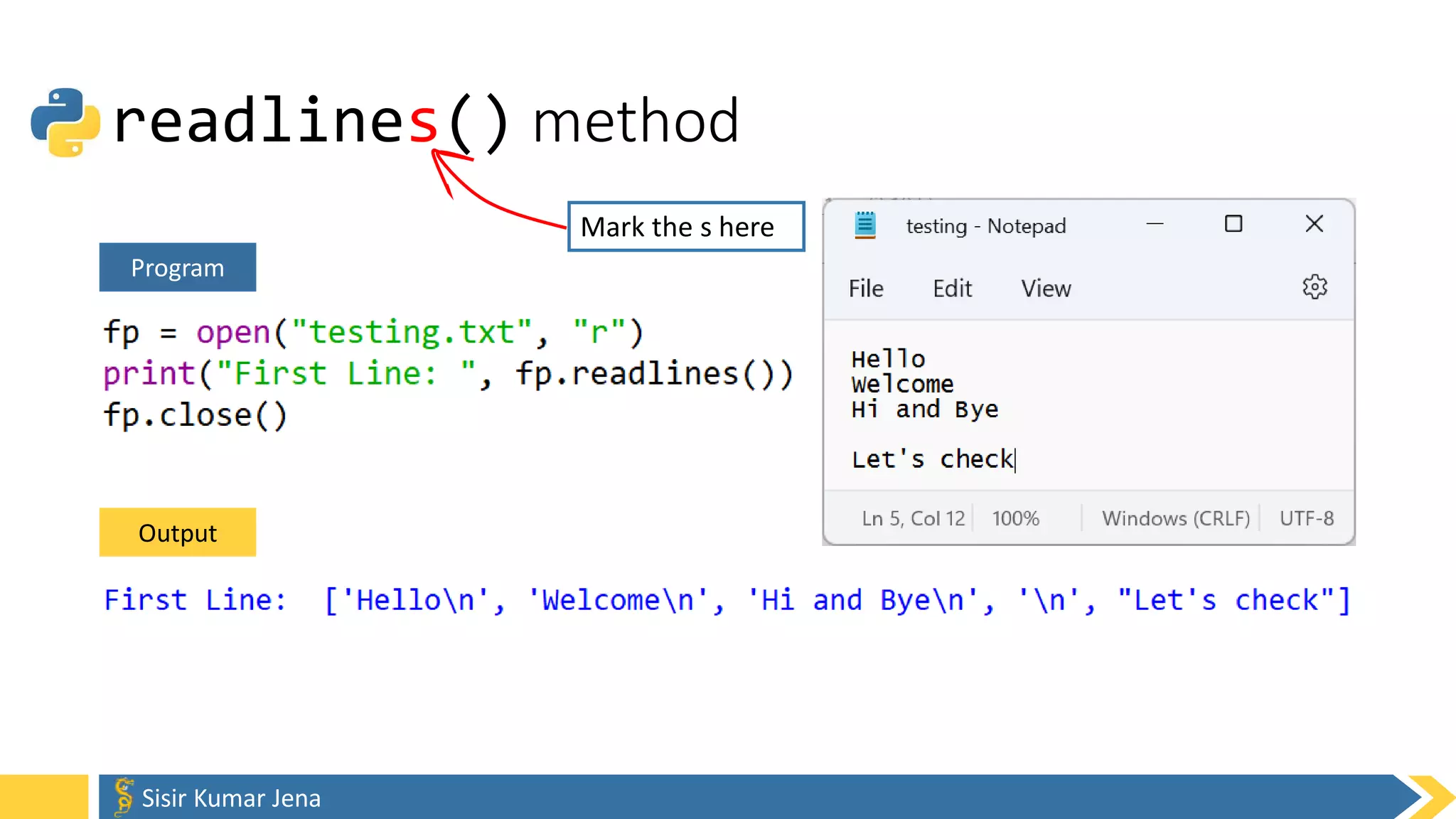Click the word 'method' in the title
This screenshot has height=819, width=1456.
[636, 121]
